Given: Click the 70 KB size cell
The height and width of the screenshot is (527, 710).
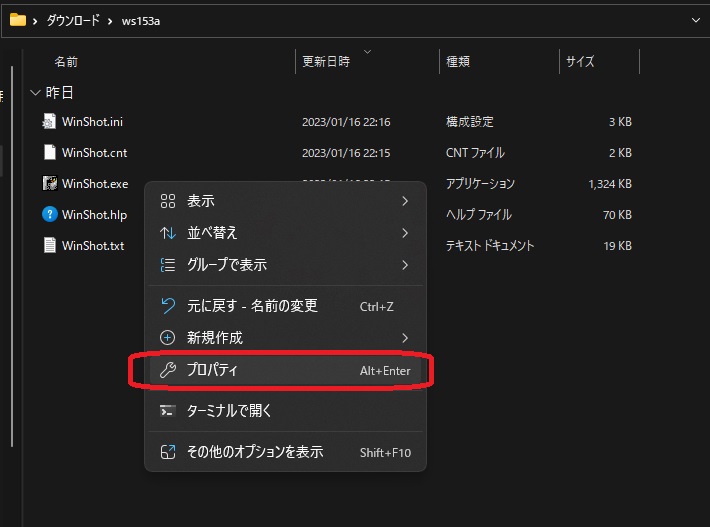Looking at the screenshot, I should (617, 215).
